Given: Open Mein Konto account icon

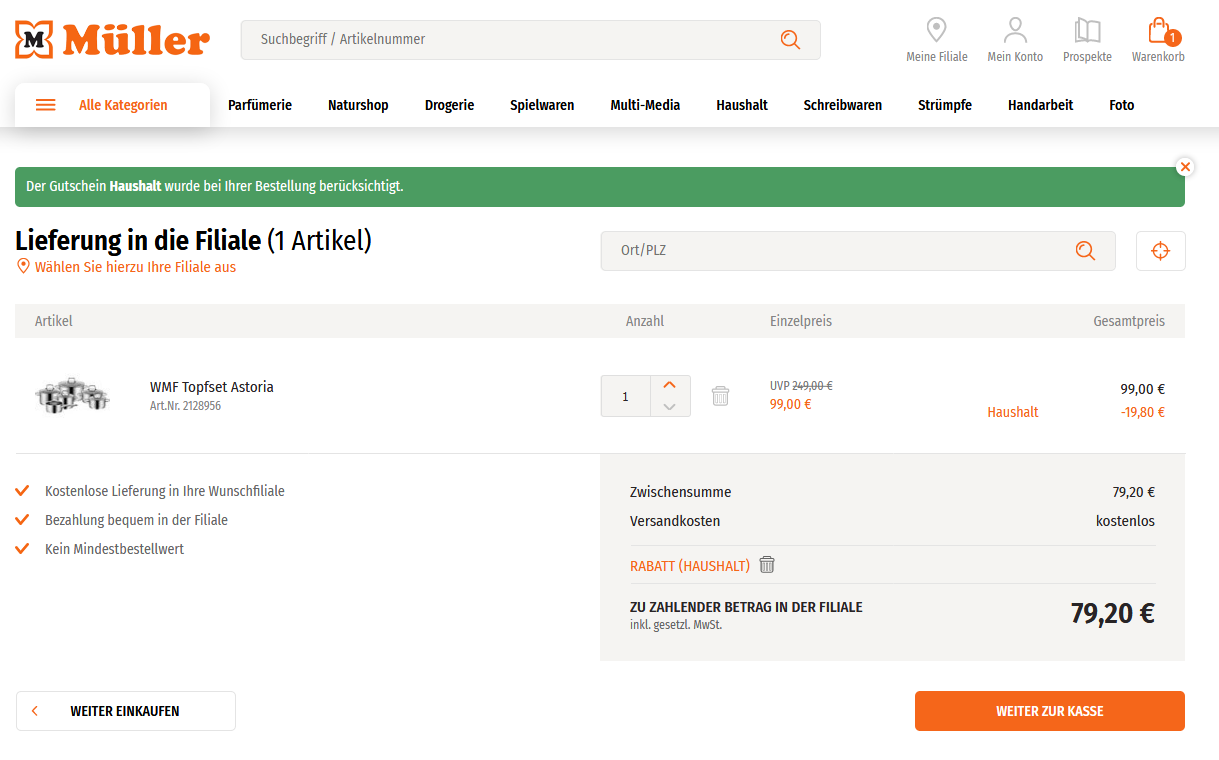Looking at the screenshot, I should point(1015,40).
